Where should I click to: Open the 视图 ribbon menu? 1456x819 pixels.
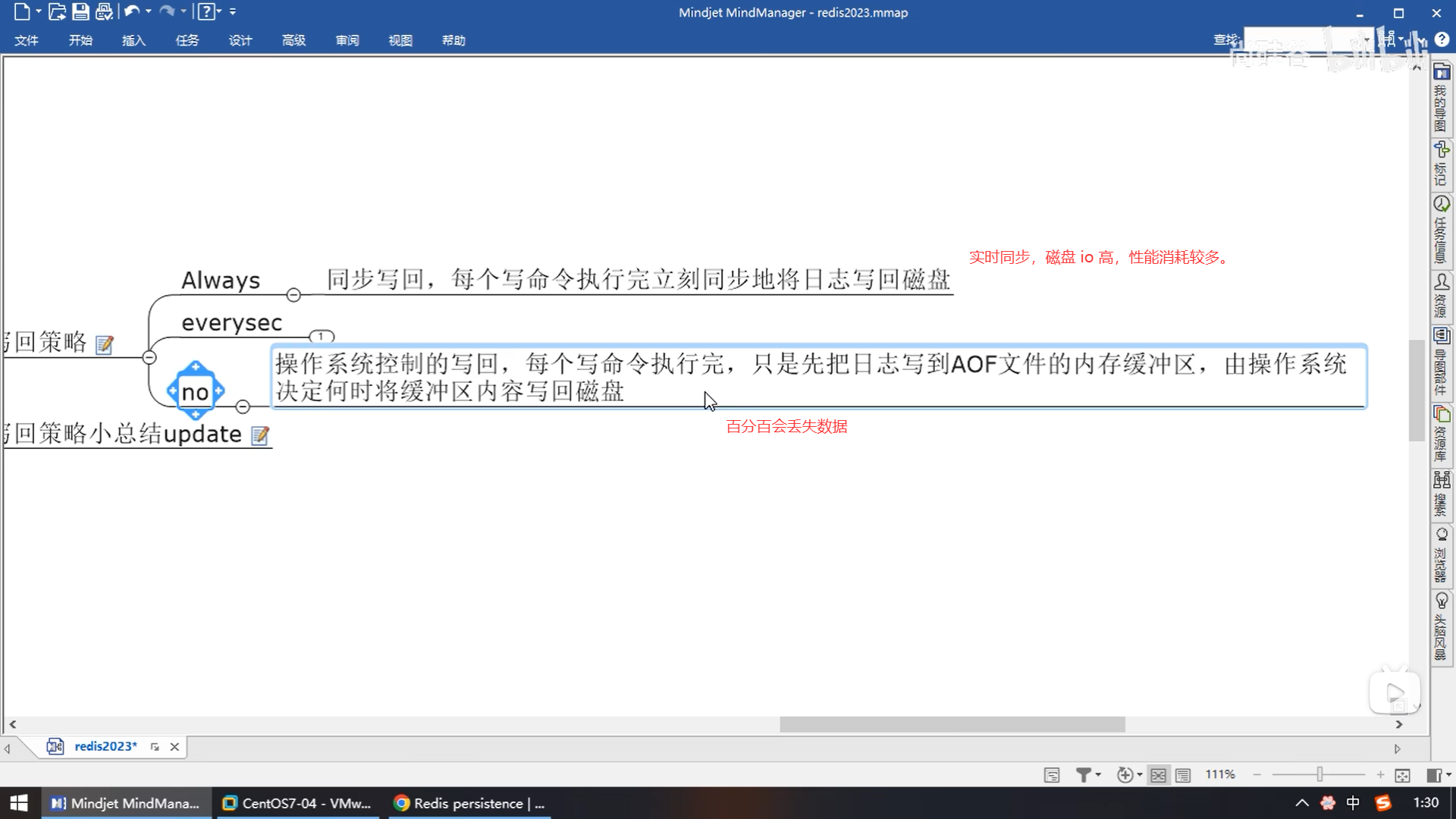coord(400,40)
